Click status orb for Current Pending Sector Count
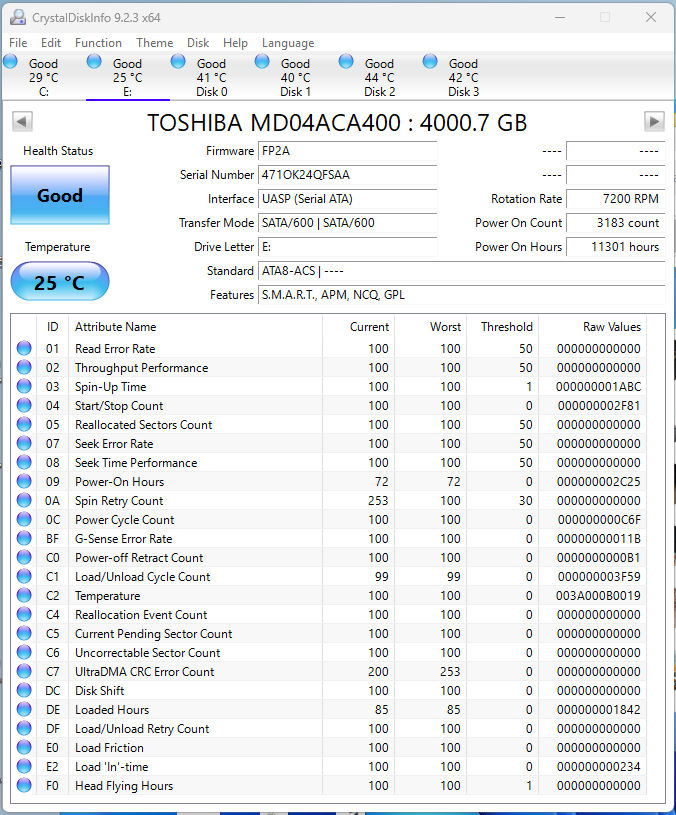676x815 pixels. (24, 633)
